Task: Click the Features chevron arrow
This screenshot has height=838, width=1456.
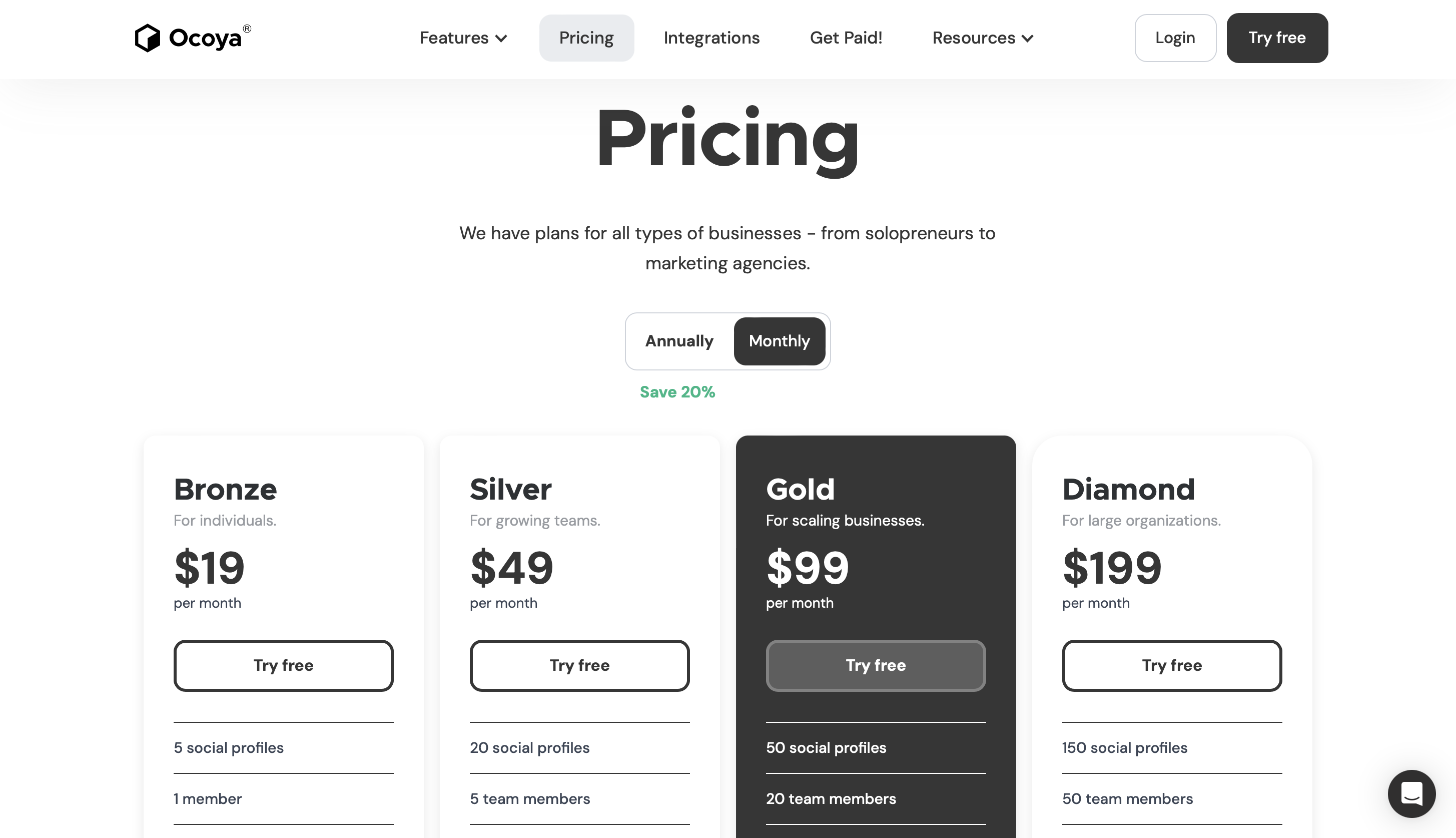Action: pos(501,39)
